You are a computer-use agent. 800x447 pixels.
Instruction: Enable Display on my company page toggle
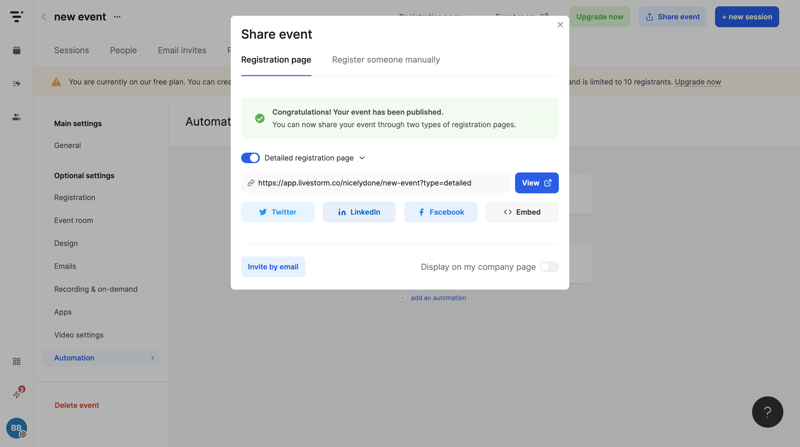pyautogui.click(x=549, y=267)
